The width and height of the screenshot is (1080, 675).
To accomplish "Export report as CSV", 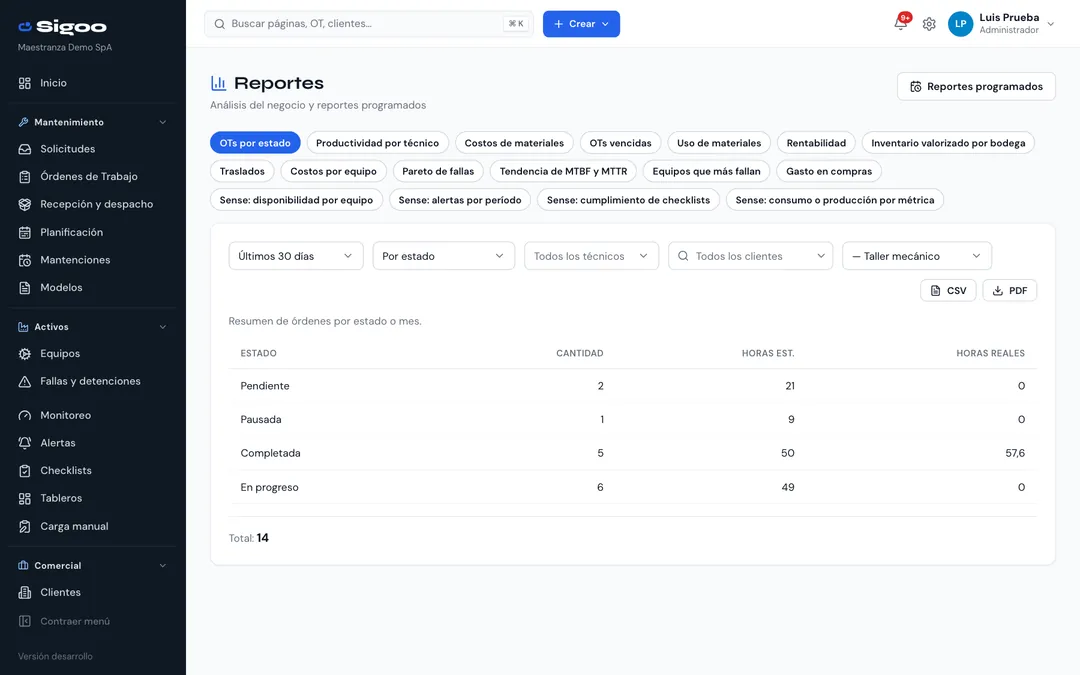I will click(x=948, y=291).
